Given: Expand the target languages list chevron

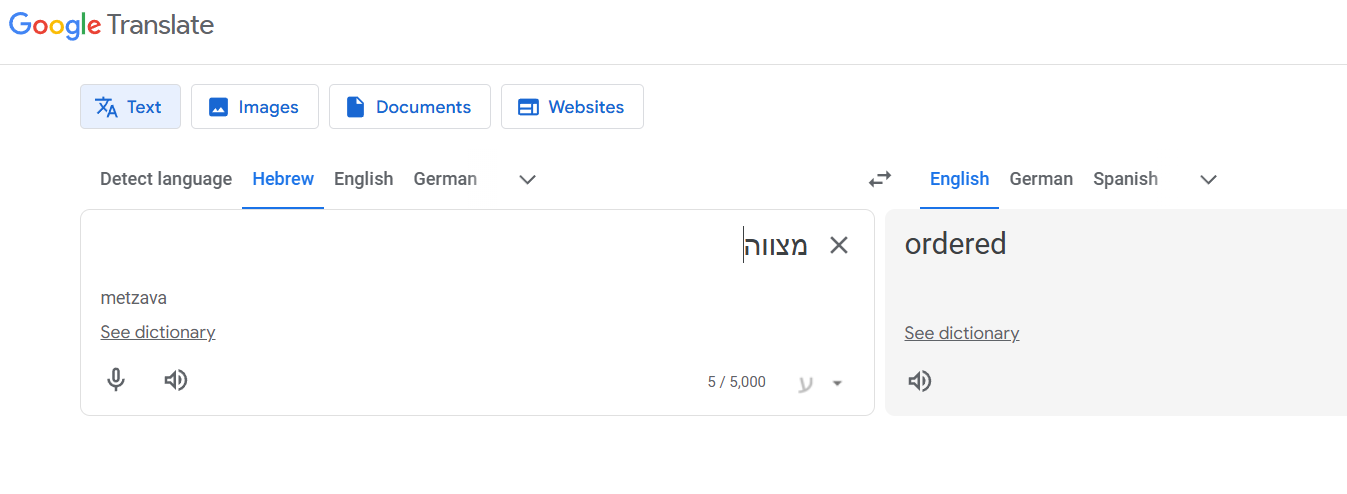Looking at the screenshot, I should [x=1208, y=180].
